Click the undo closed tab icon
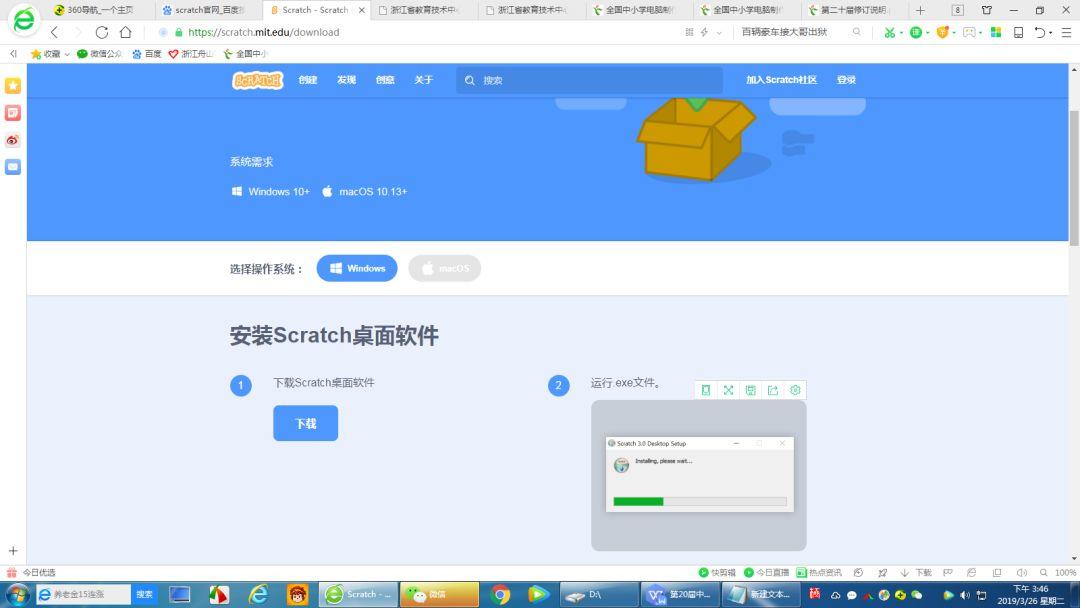1080x608 pixels. [x=1039, y=32]
